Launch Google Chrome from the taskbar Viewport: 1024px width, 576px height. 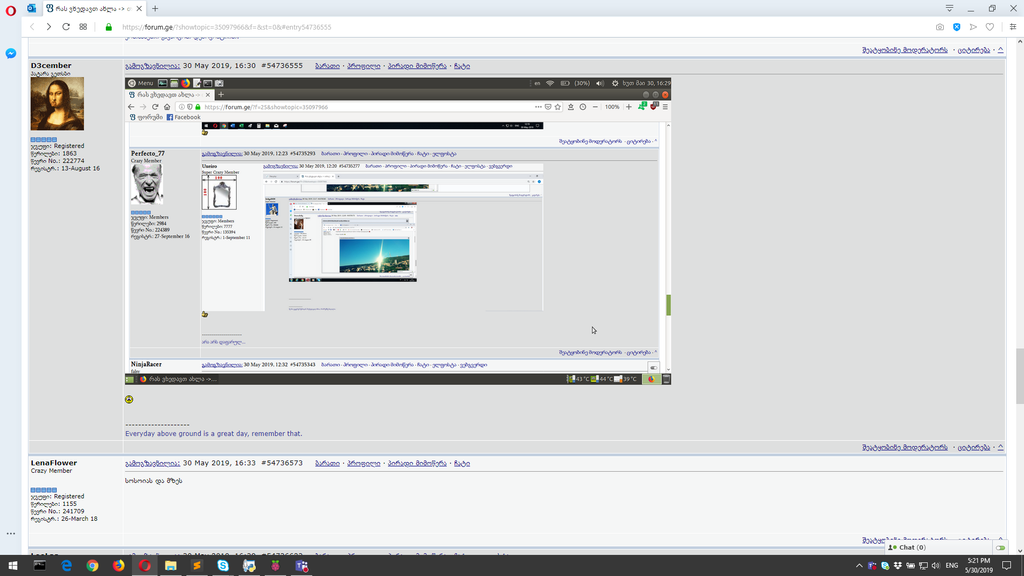tap(92, 566)
